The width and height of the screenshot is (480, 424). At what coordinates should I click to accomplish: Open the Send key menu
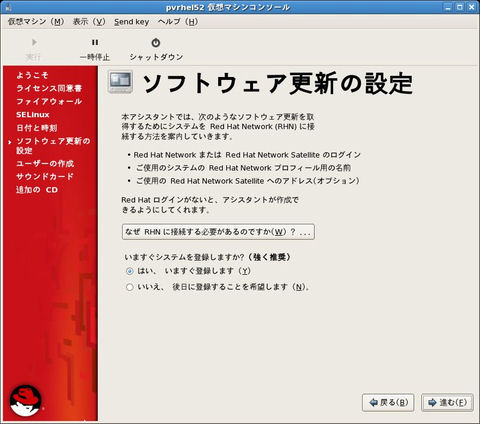pos(131,22)
